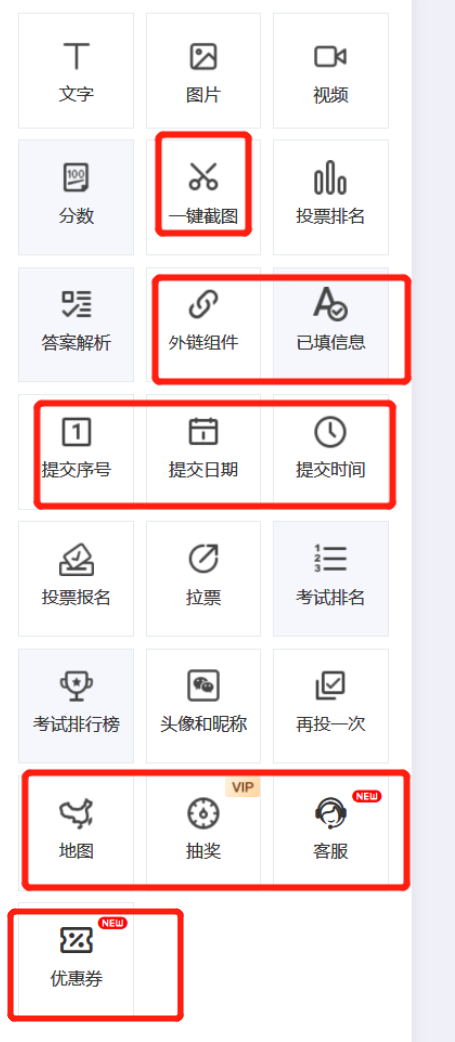Screen dimensions: 455x1042
Task: Click the 拉票 component tile
Action: (203, 578)
